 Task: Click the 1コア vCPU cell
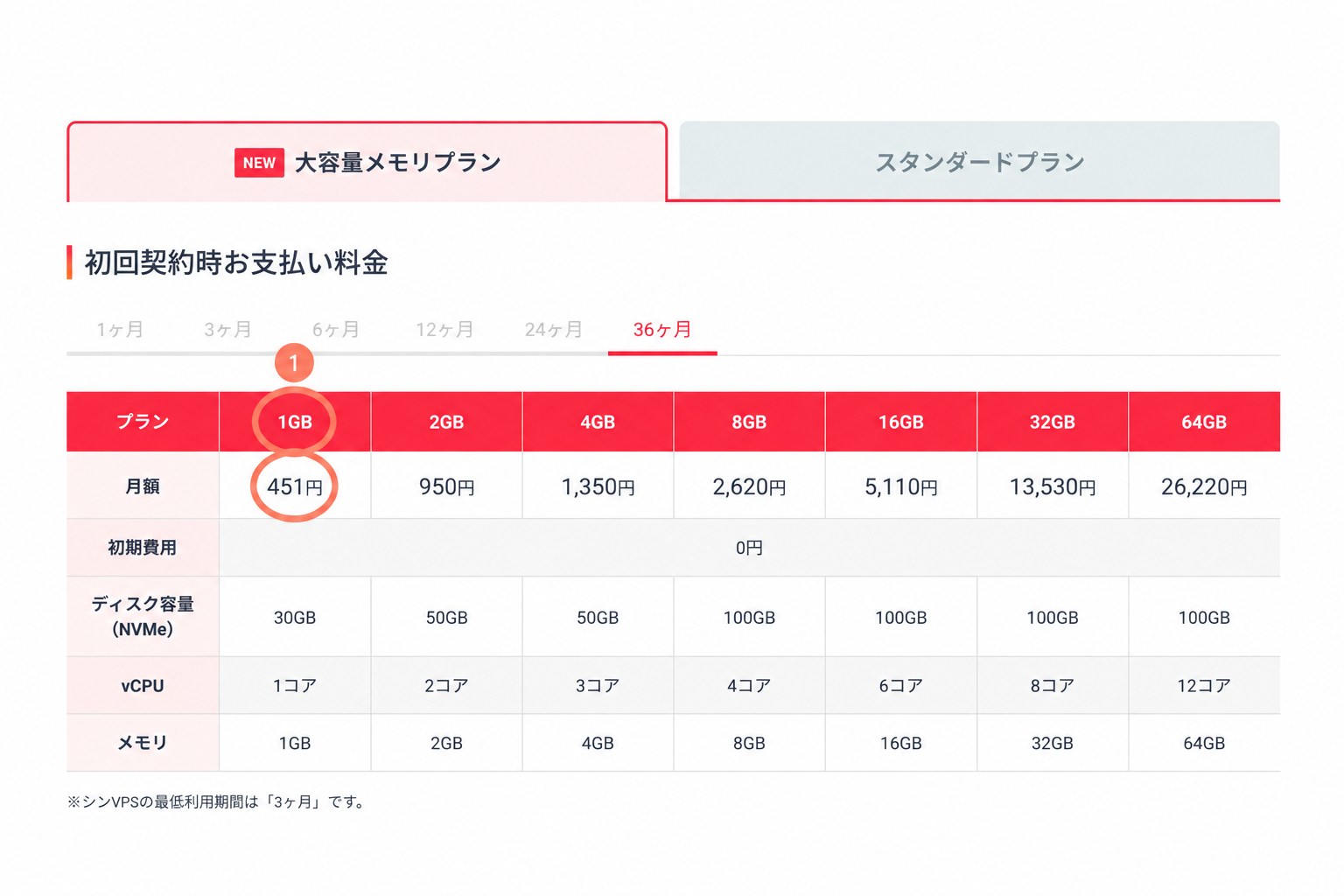point(295,686)
